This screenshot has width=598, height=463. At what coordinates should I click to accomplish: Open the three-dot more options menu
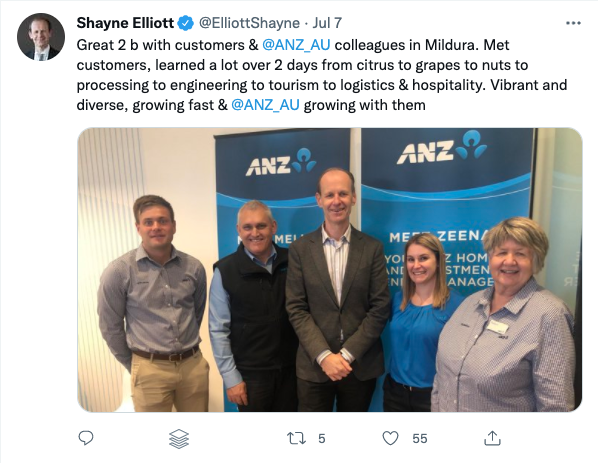573,23
